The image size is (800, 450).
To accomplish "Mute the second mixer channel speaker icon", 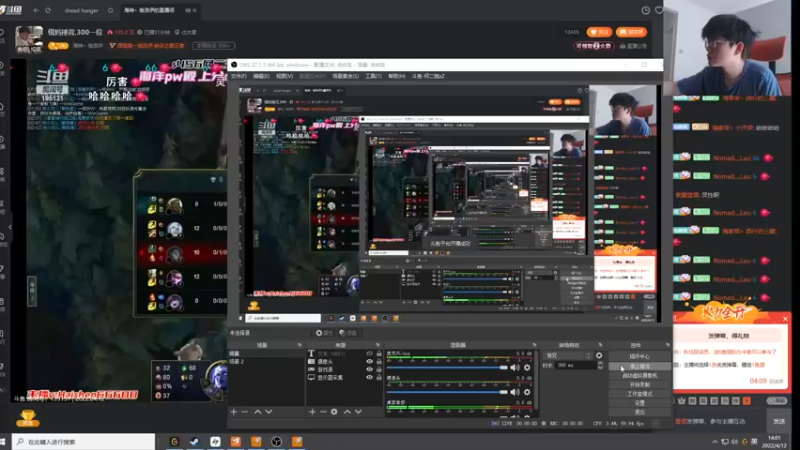I will click(x=515, y=392).
